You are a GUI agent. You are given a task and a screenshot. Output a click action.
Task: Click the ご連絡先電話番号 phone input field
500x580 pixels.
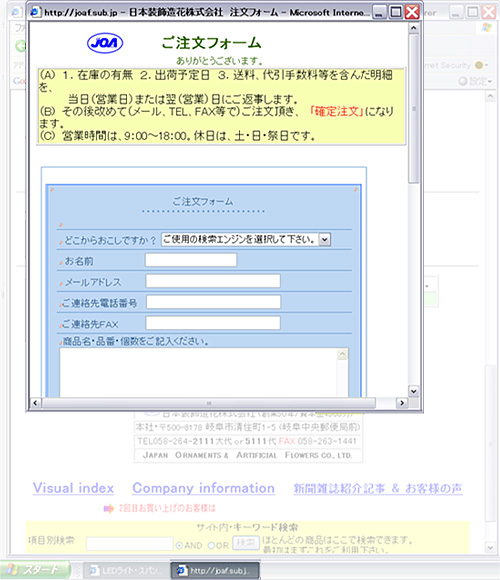pos(213,302)
